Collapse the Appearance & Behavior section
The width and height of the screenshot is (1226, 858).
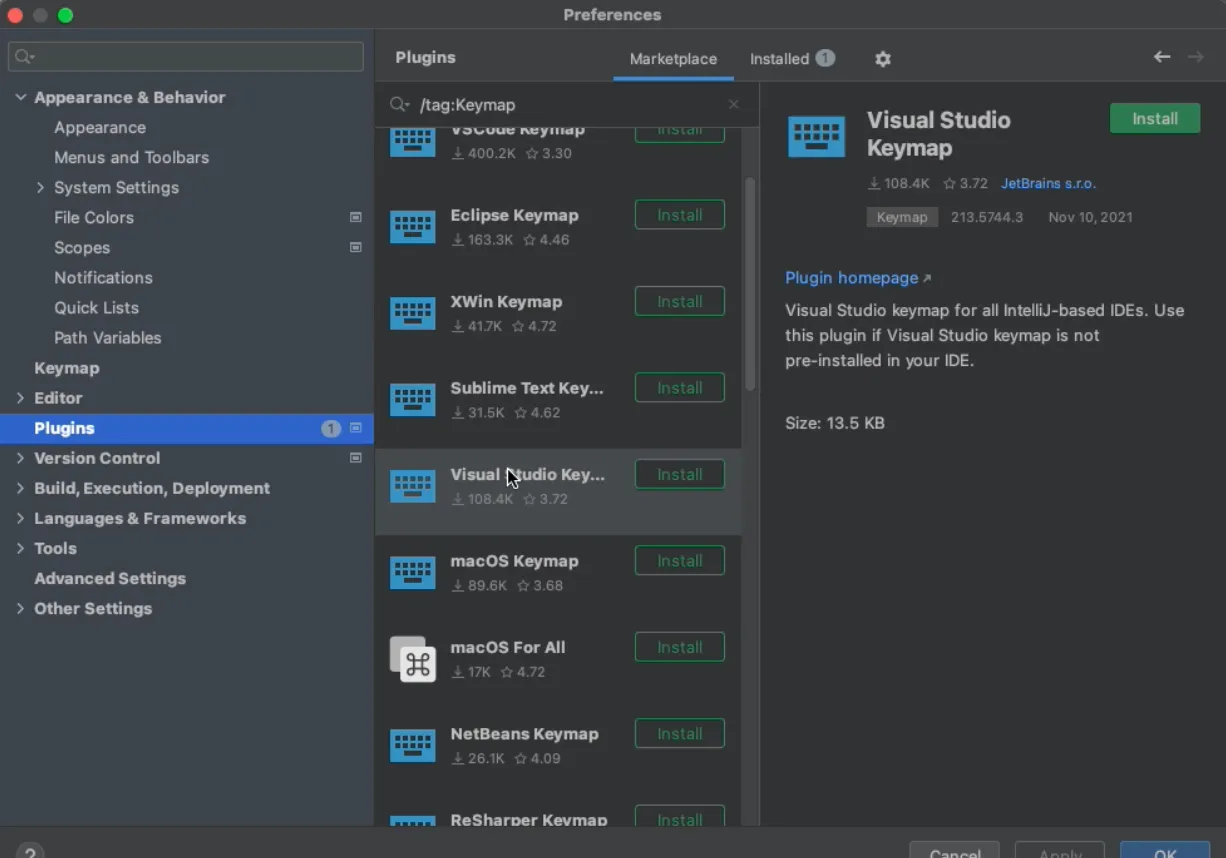point(20,97)
